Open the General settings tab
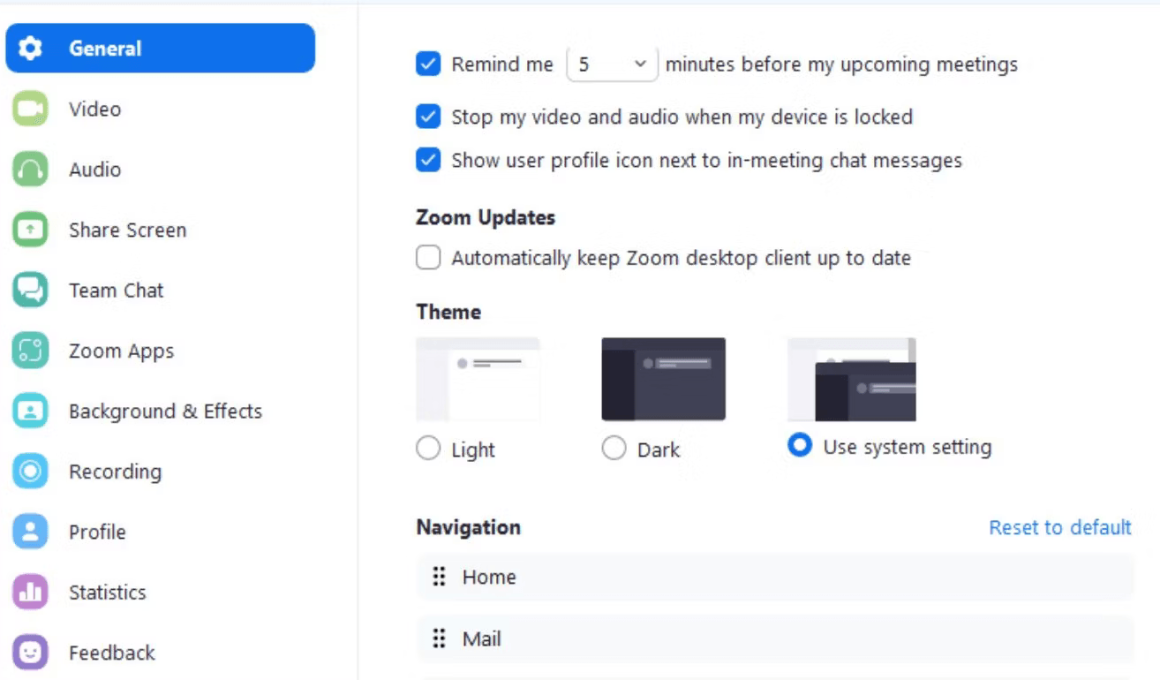1160x680 pixels. click(160, 48)
